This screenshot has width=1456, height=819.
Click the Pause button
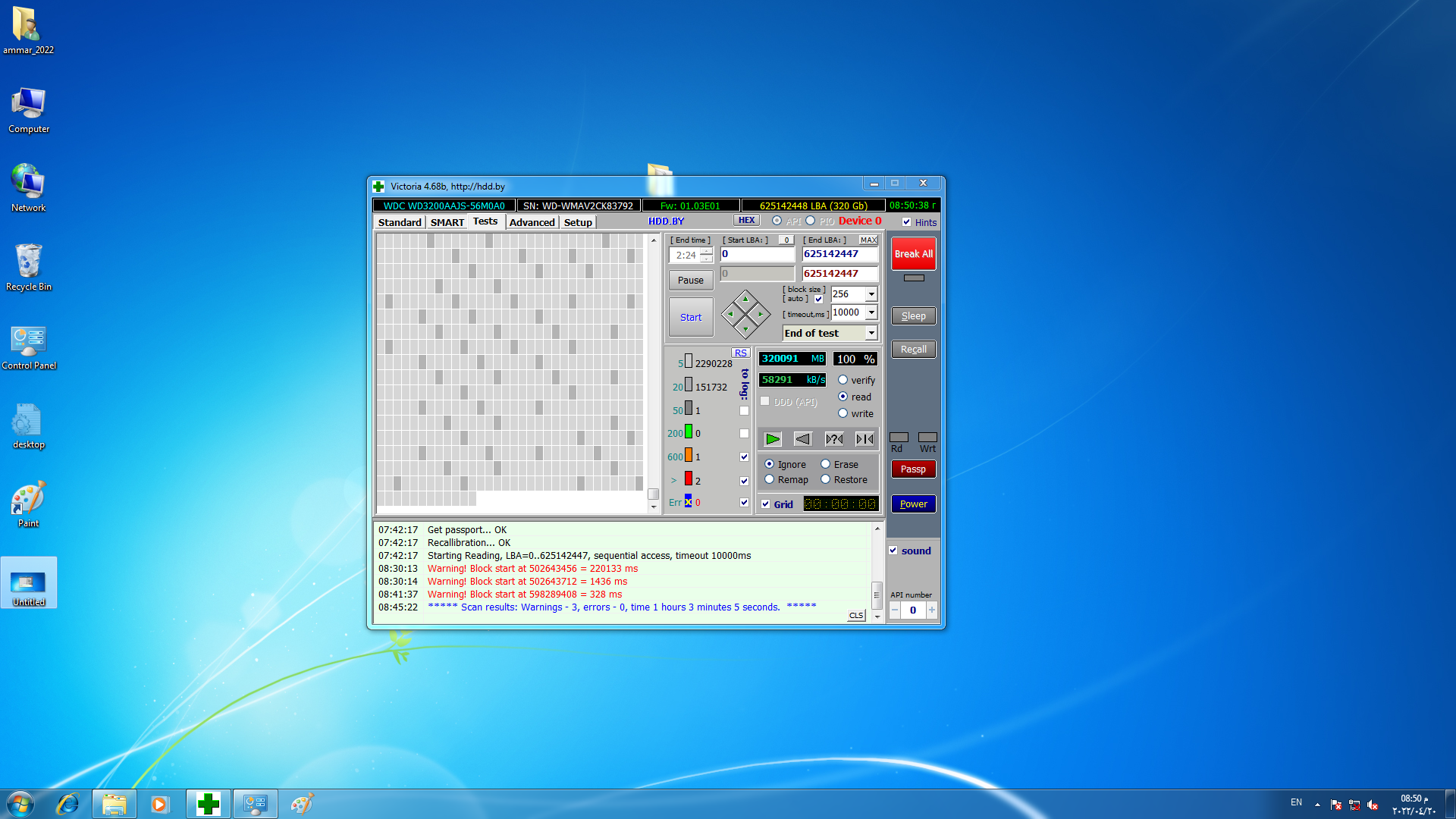691,280
